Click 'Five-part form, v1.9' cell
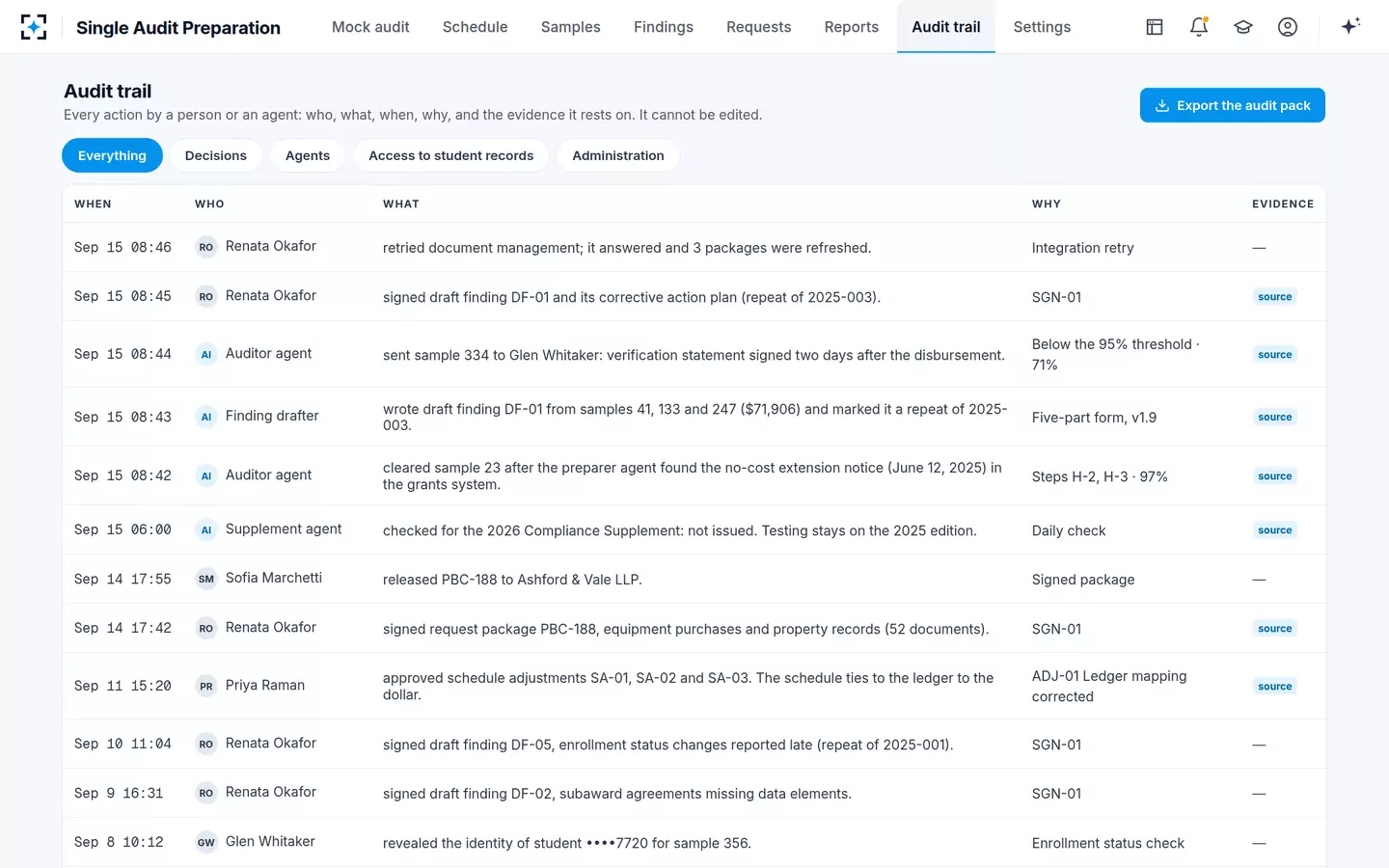Image resolution: width=1389 pixels, height=868 pixels. (x=1094, y=418)
